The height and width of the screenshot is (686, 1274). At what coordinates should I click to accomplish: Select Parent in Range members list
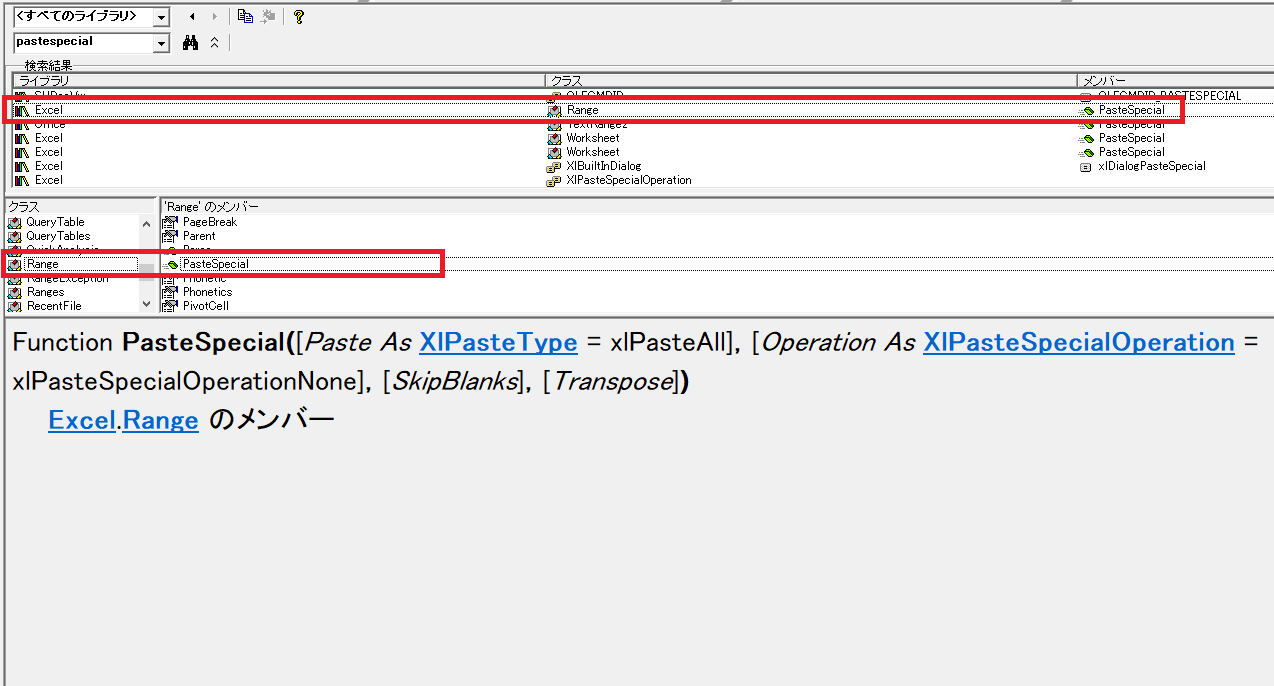[198, 236]
